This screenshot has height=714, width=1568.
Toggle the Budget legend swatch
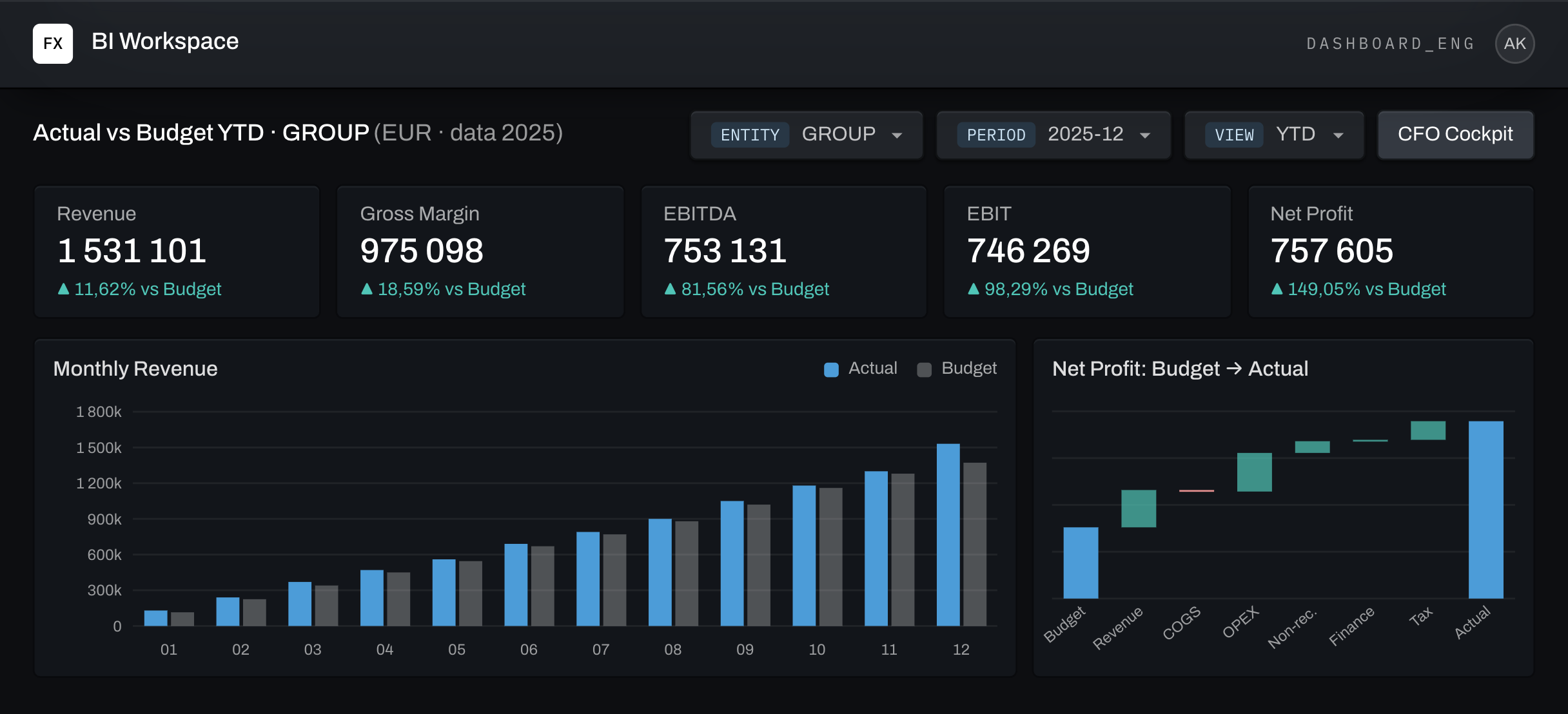pyautogui.click(x=924, y=369)
